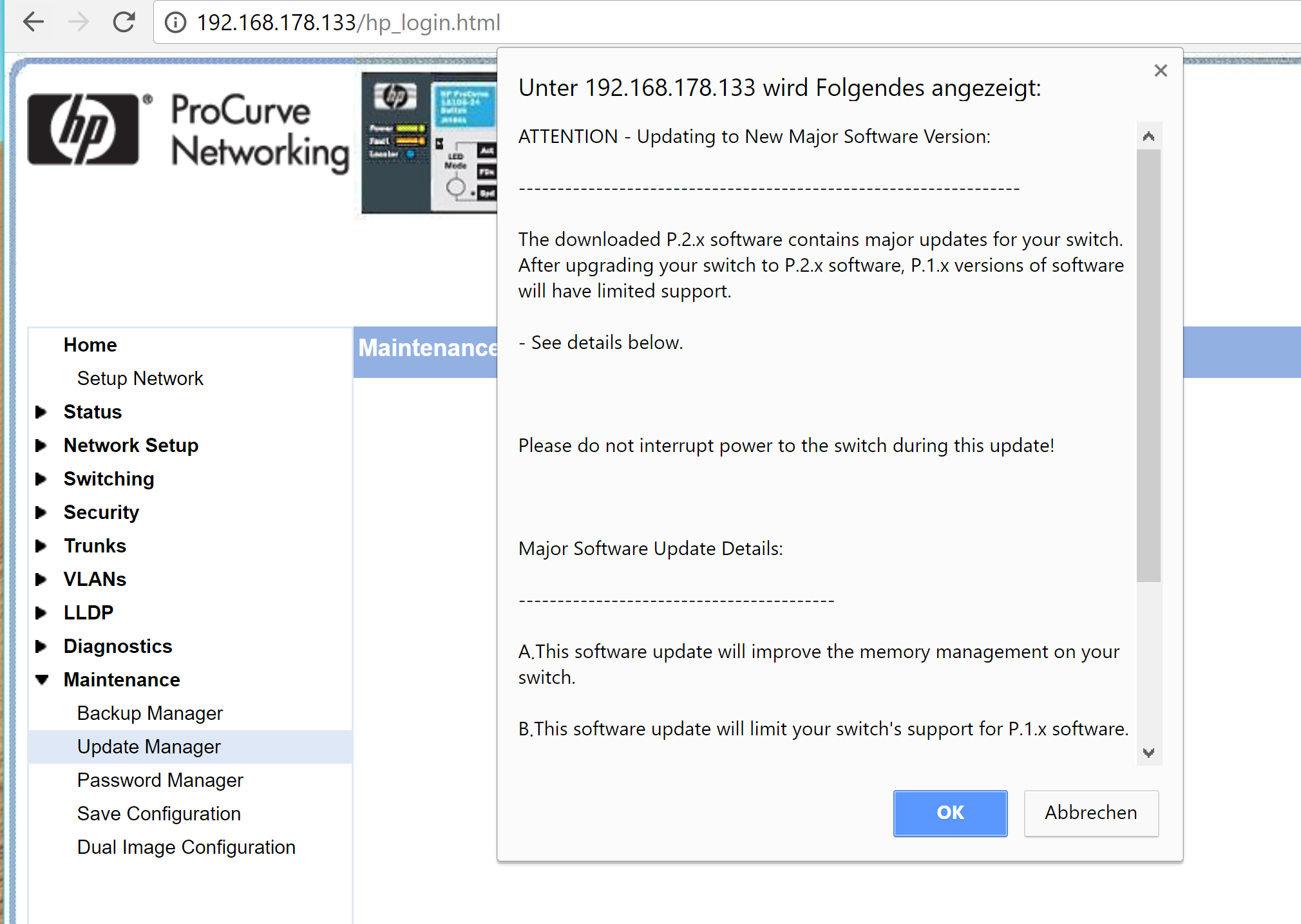Reload the page with the refresh icon

[124, 23]
